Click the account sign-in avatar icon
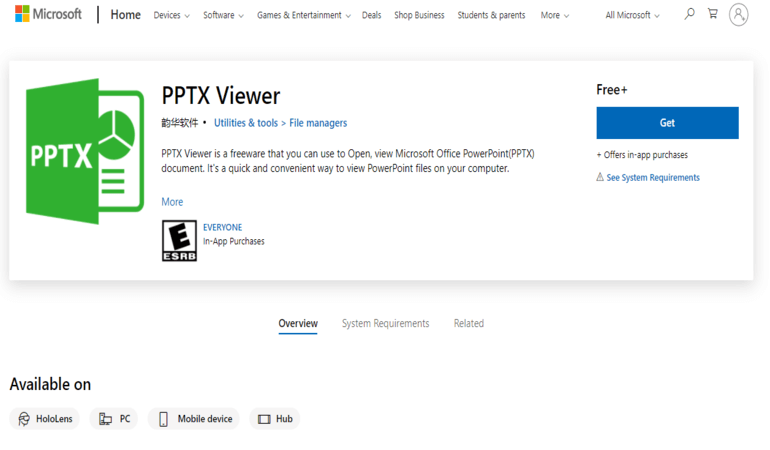Viewport: 770px width, 450px height. pyautogui.click(x=738, y=15)
